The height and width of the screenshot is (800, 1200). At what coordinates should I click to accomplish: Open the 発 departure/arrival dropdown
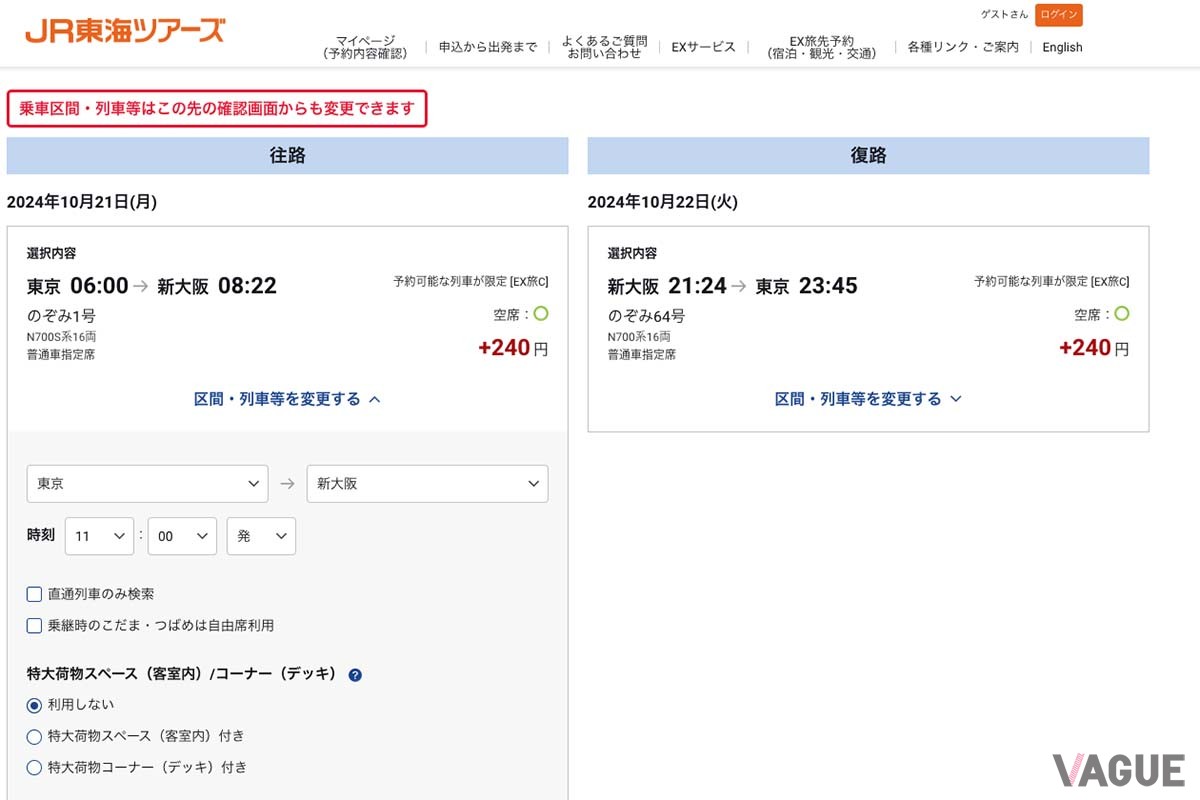coord(261,536)
